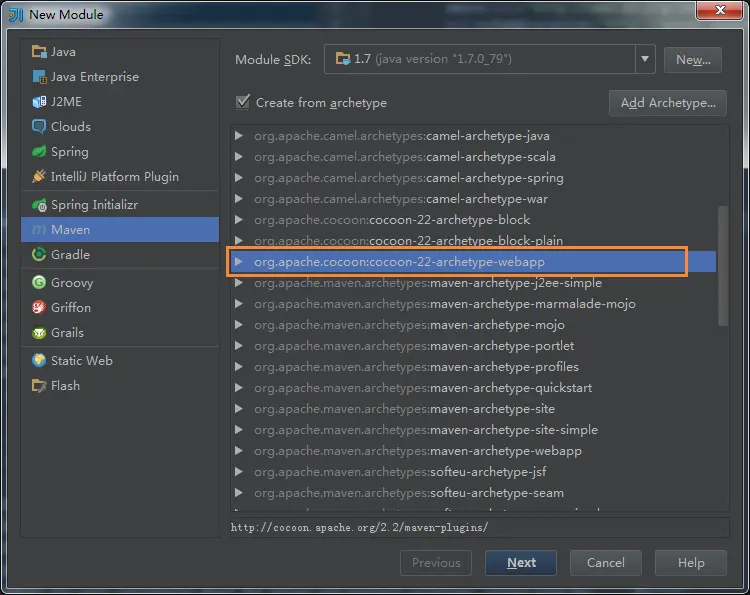
Task: Expand maven-archetype-webapp node
Action: tap(239, 451)
